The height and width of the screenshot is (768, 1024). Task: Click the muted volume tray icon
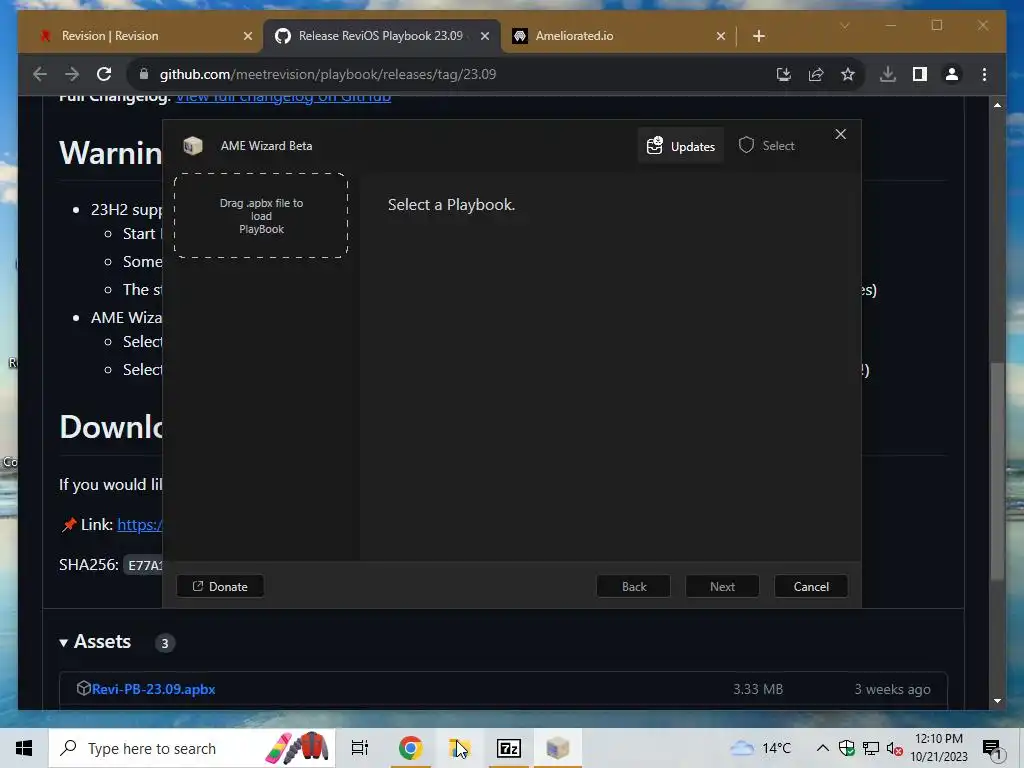895,748
